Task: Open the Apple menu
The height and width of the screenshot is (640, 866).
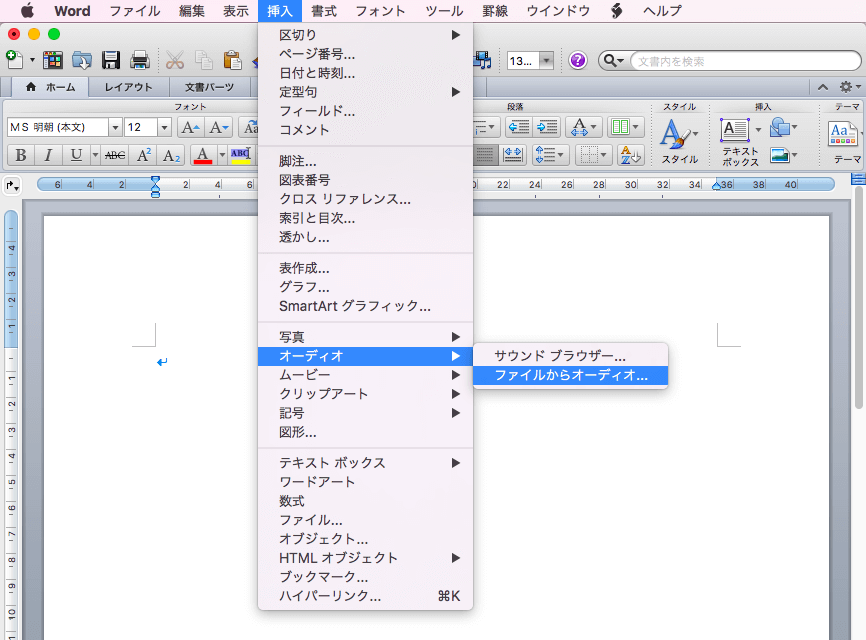Action: point(27,10)
